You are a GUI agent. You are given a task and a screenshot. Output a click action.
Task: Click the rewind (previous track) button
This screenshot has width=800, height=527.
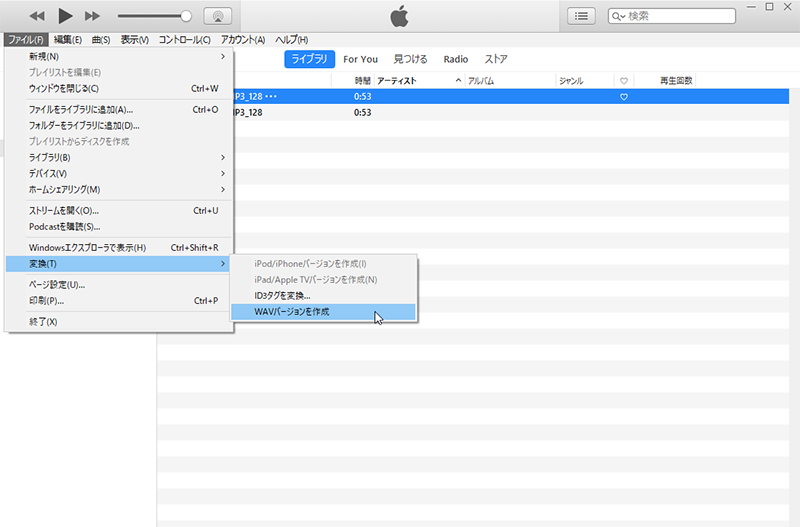pos(37,16)
